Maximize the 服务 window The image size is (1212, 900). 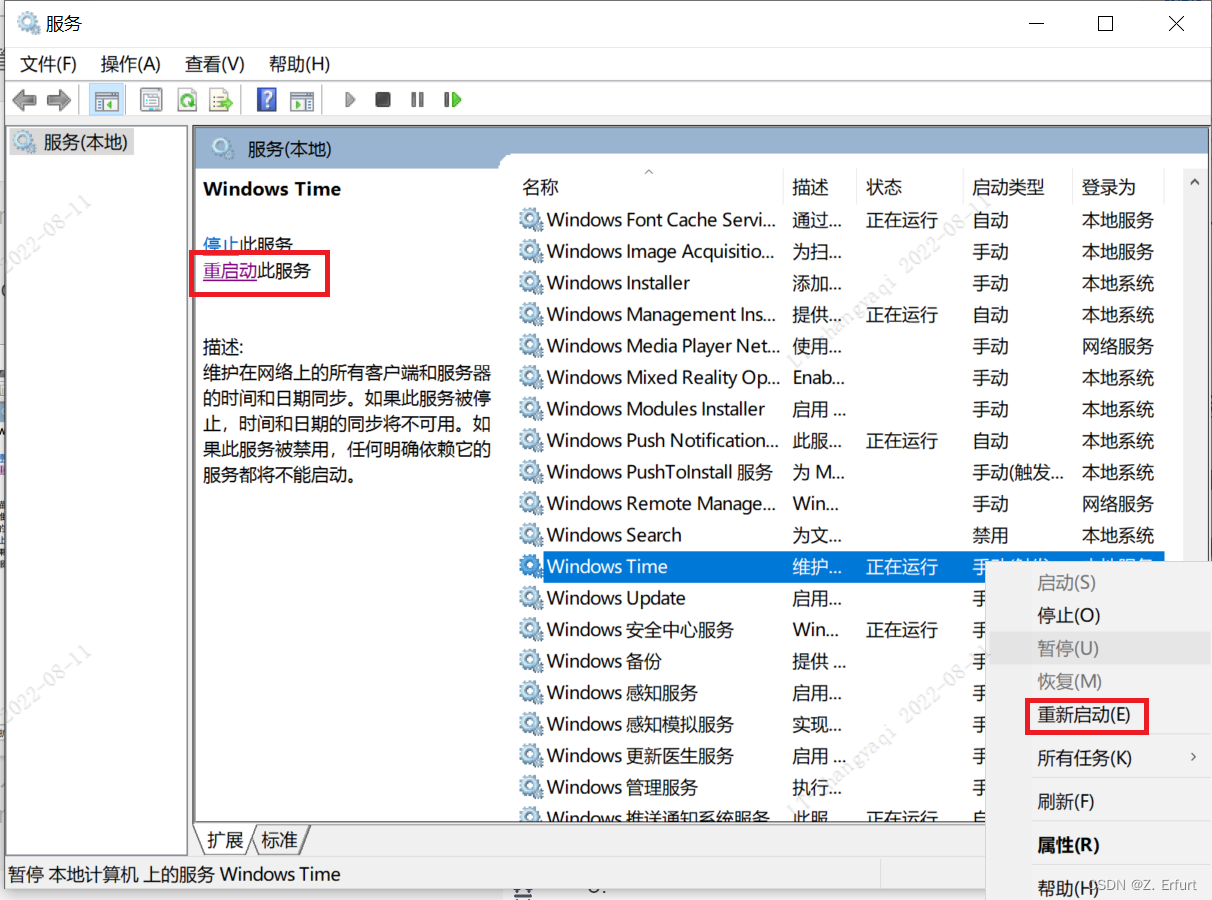click(x=1105, y=23)
